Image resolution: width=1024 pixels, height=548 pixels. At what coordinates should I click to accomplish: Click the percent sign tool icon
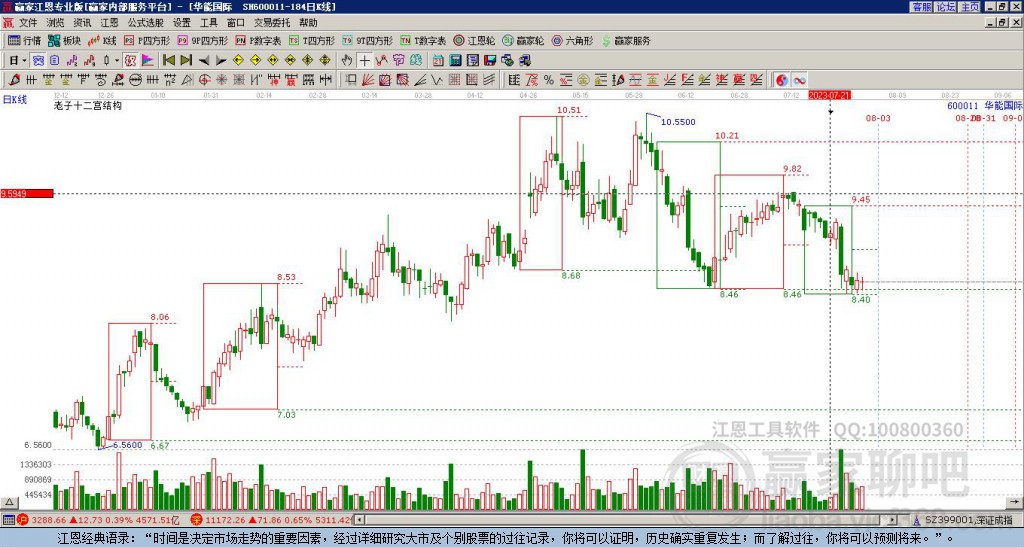(x=549, y=80)
